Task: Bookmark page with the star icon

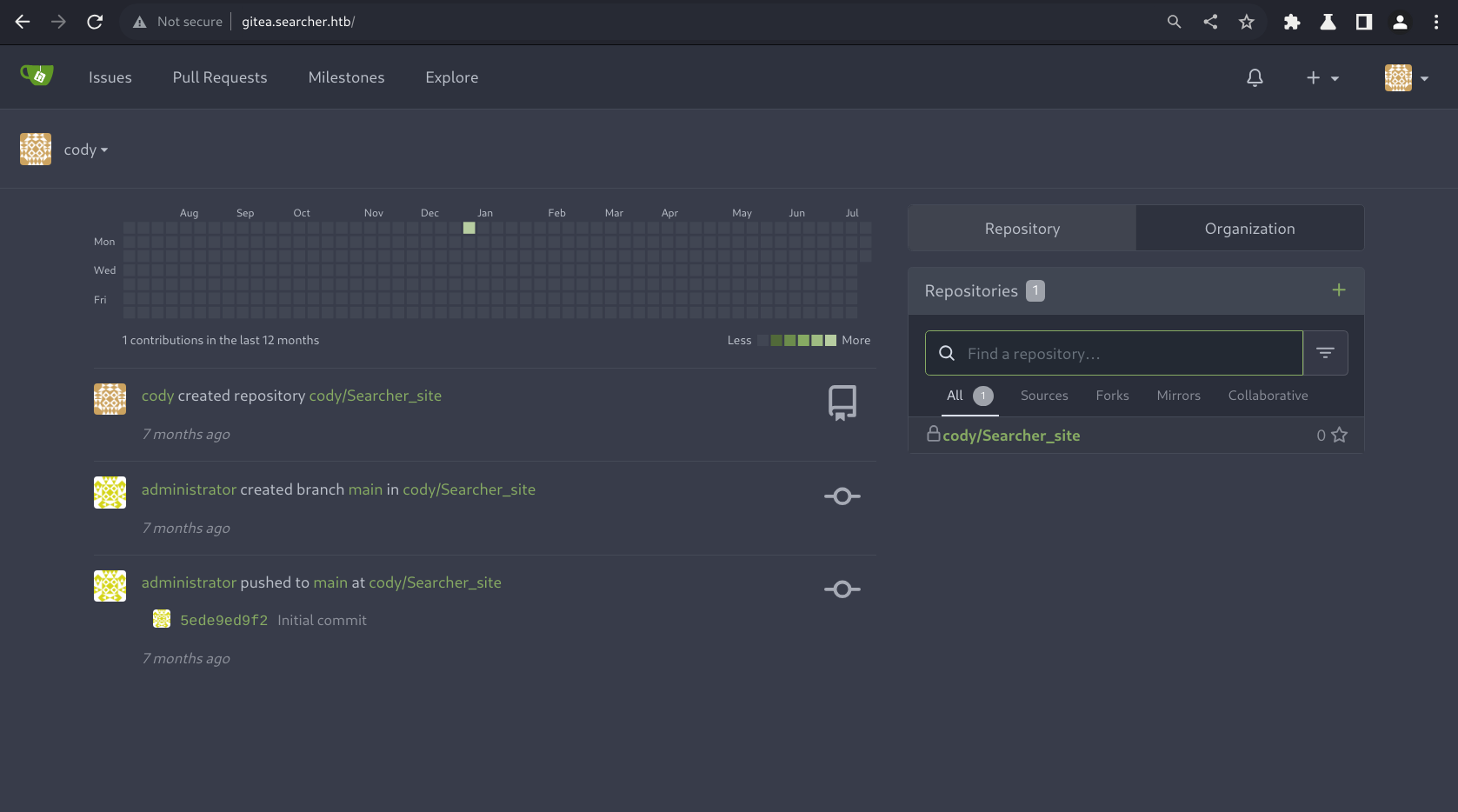Action: point(1247,22)
